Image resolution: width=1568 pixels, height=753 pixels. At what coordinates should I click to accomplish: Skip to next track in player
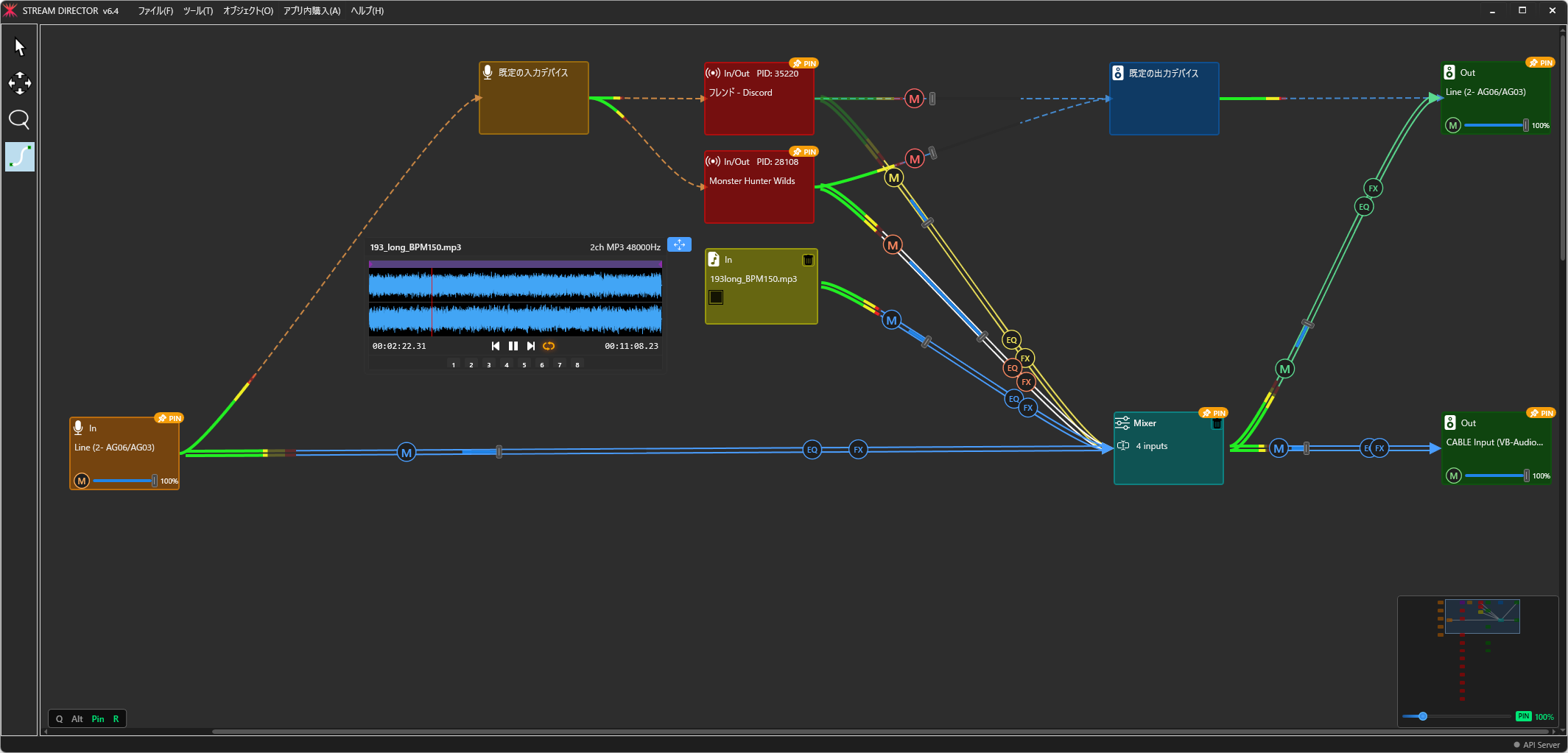coord(531,346)
